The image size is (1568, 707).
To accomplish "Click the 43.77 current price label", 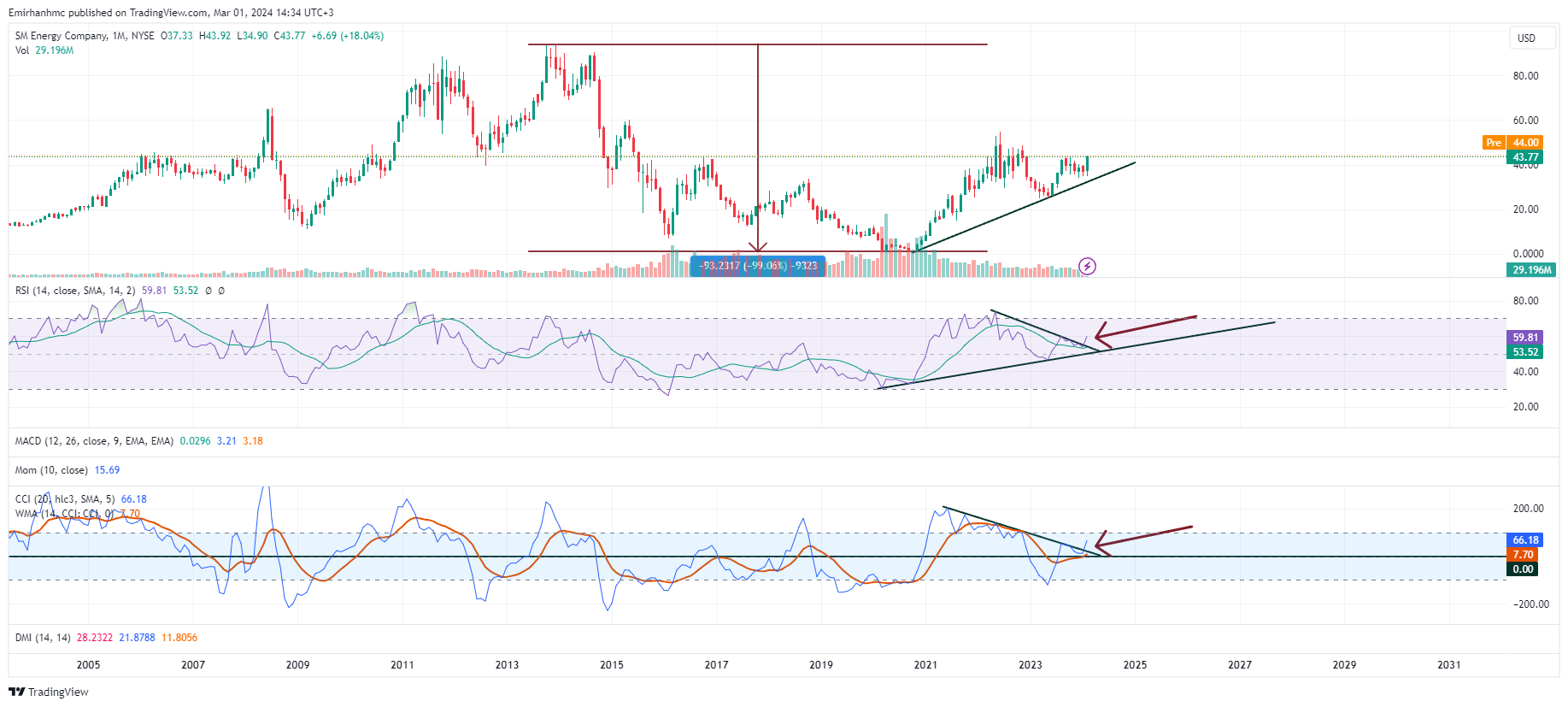I will click(1525, 157).
